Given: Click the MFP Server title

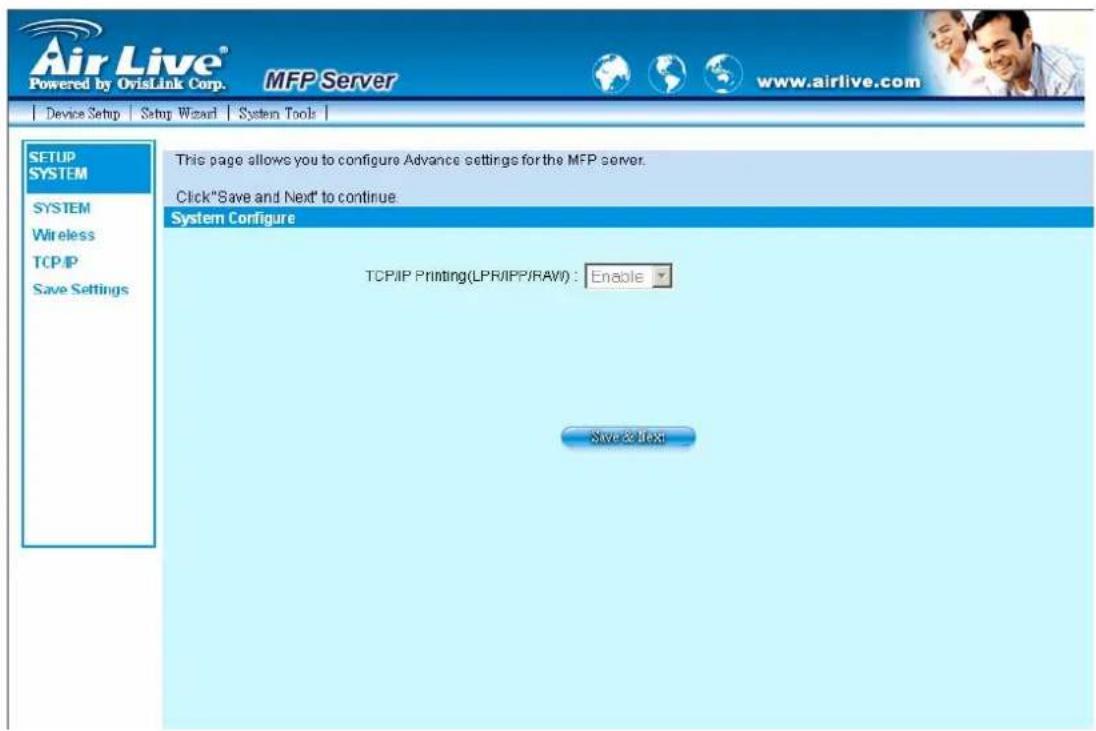Looking at the screenshot, I should pos(330,80).
